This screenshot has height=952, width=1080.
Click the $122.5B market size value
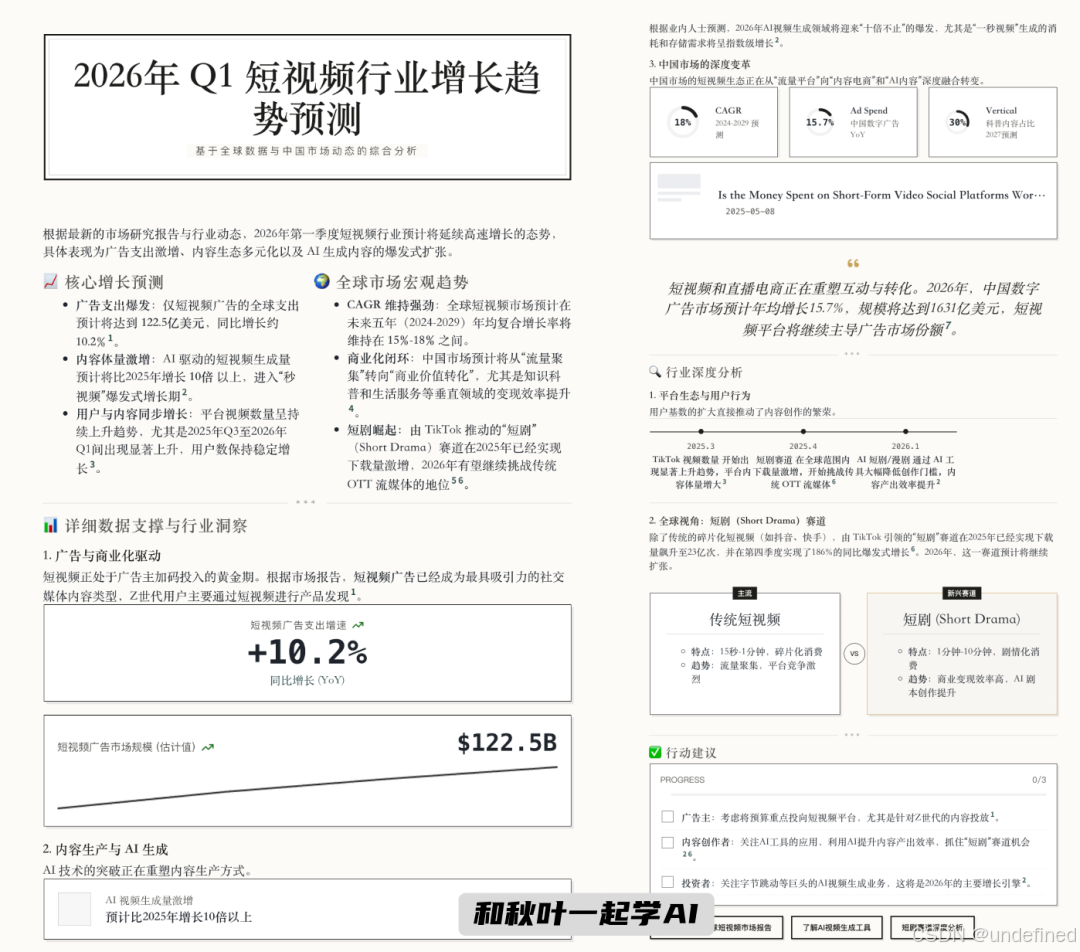point(507,743)
